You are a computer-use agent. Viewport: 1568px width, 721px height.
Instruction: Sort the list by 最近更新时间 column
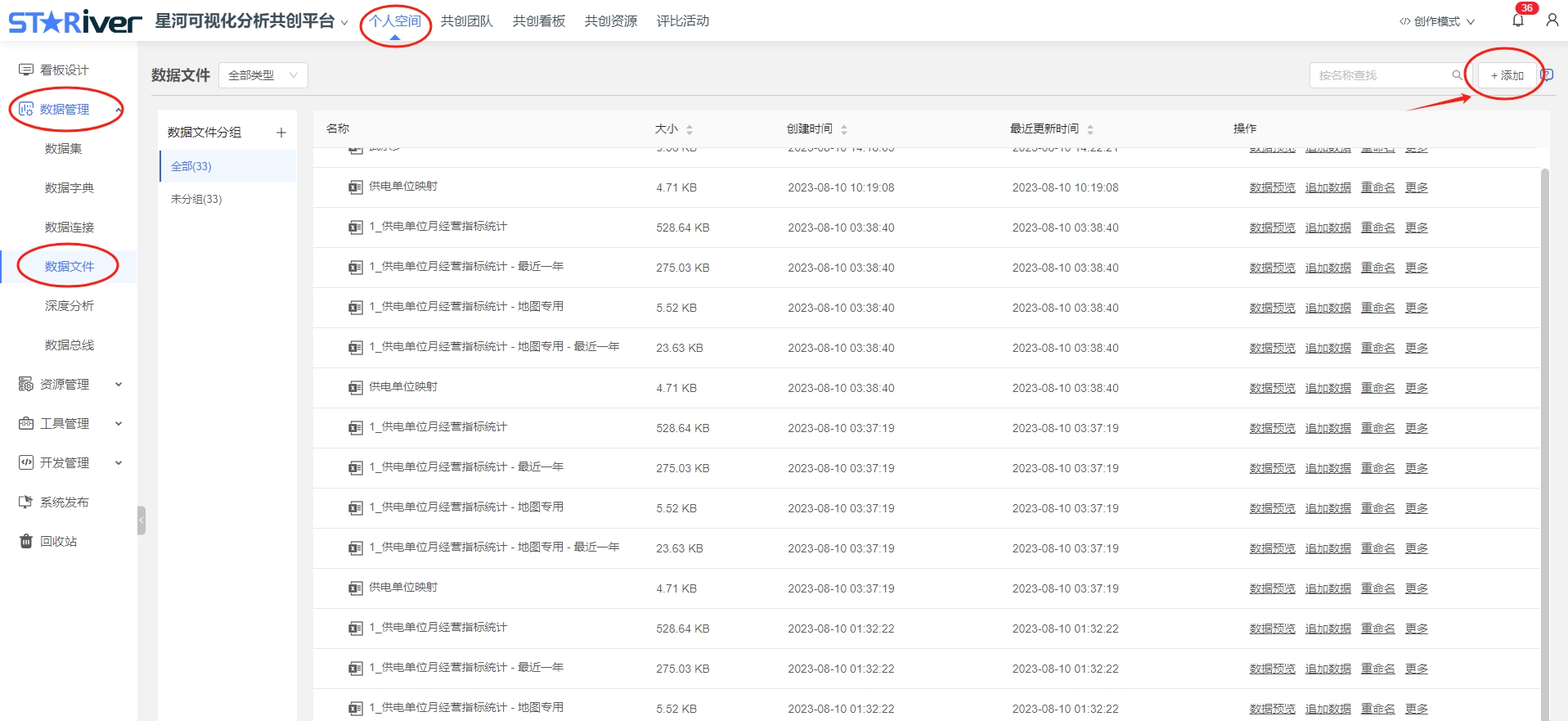tap(1090, 129)
